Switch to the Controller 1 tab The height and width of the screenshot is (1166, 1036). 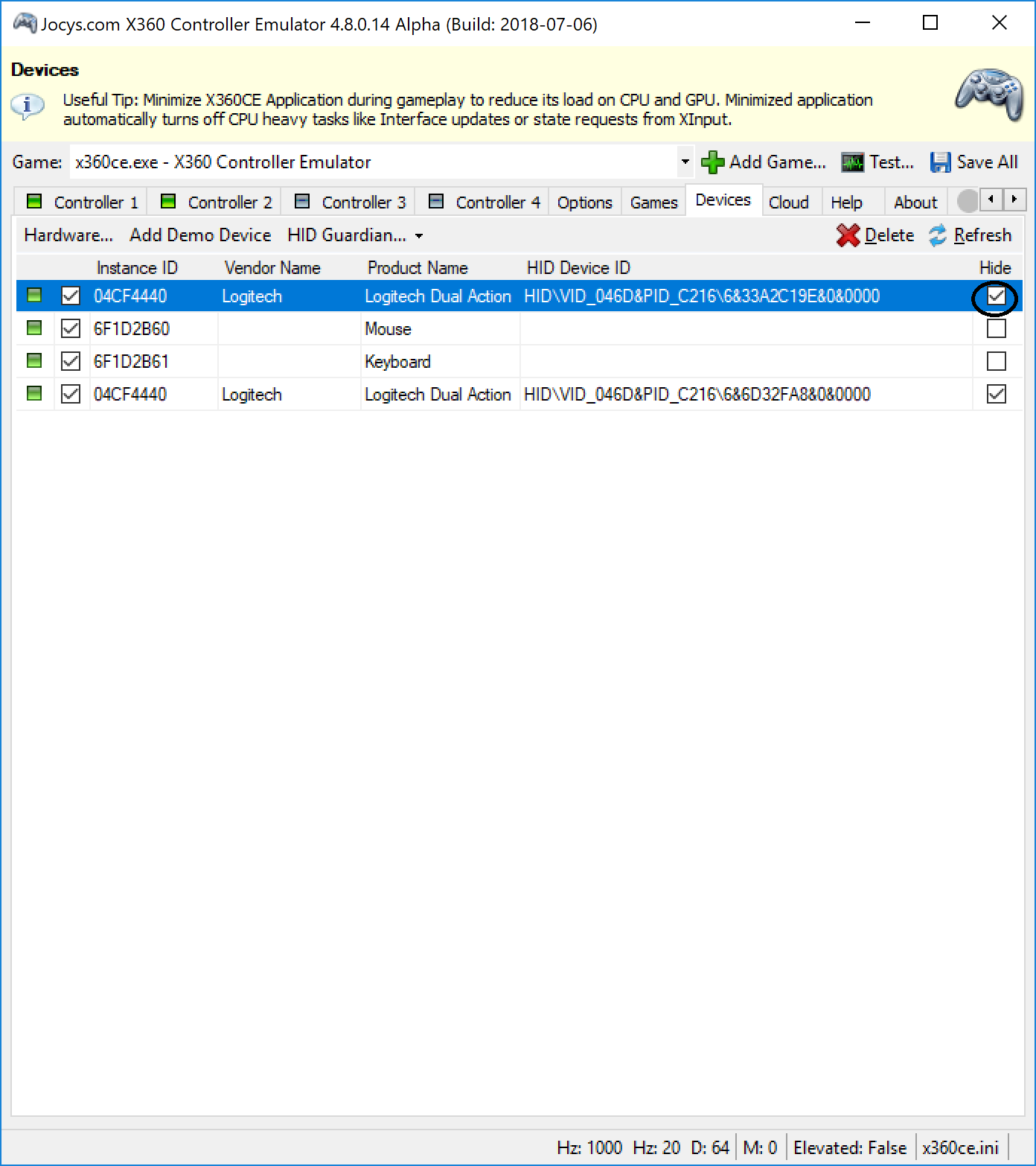coord(81,202)
